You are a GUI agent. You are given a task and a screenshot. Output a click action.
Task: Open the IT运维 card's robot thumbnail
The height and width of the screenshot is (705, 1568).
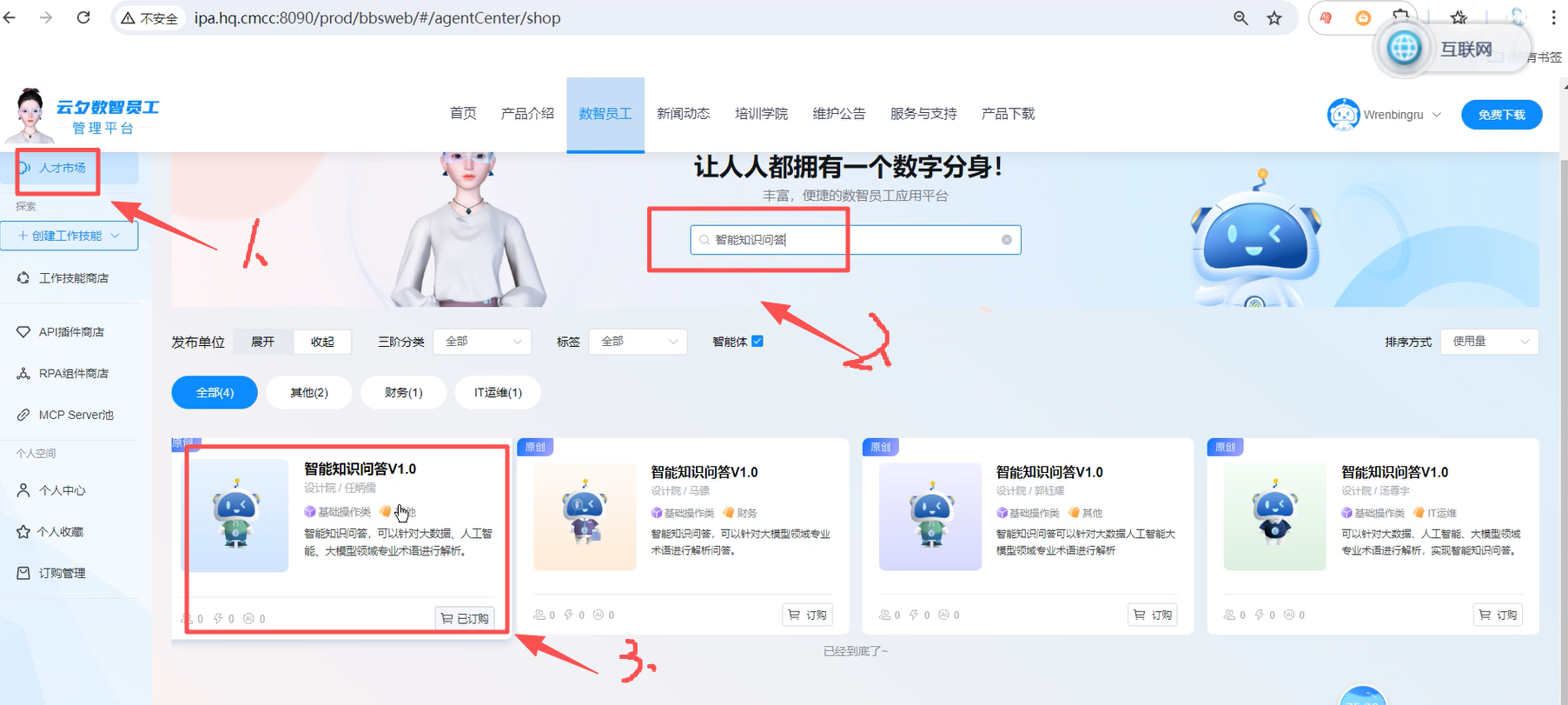coord(1274,516)
